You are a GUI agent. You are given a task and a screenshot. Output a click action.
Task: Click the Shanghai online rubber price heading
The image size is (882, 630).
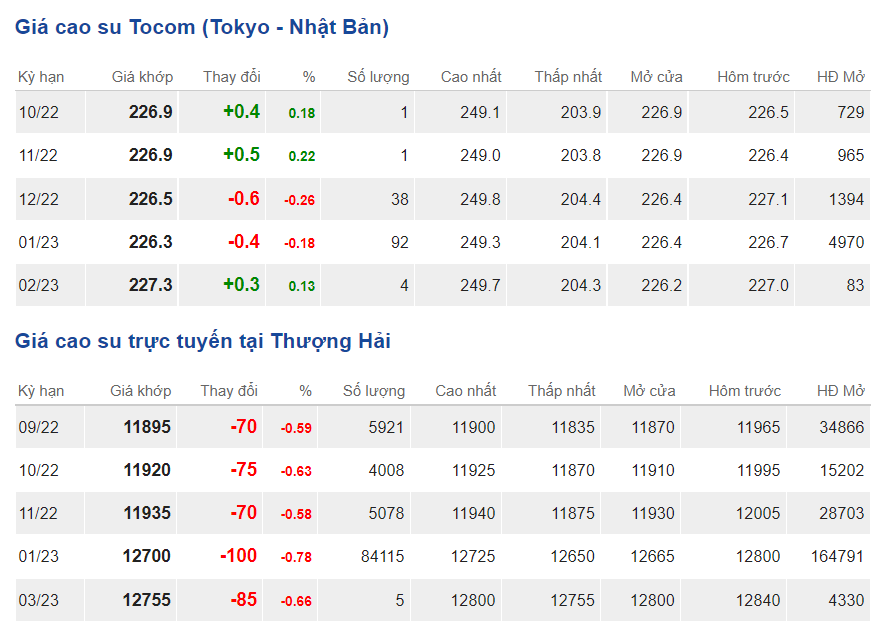(202, 341)
